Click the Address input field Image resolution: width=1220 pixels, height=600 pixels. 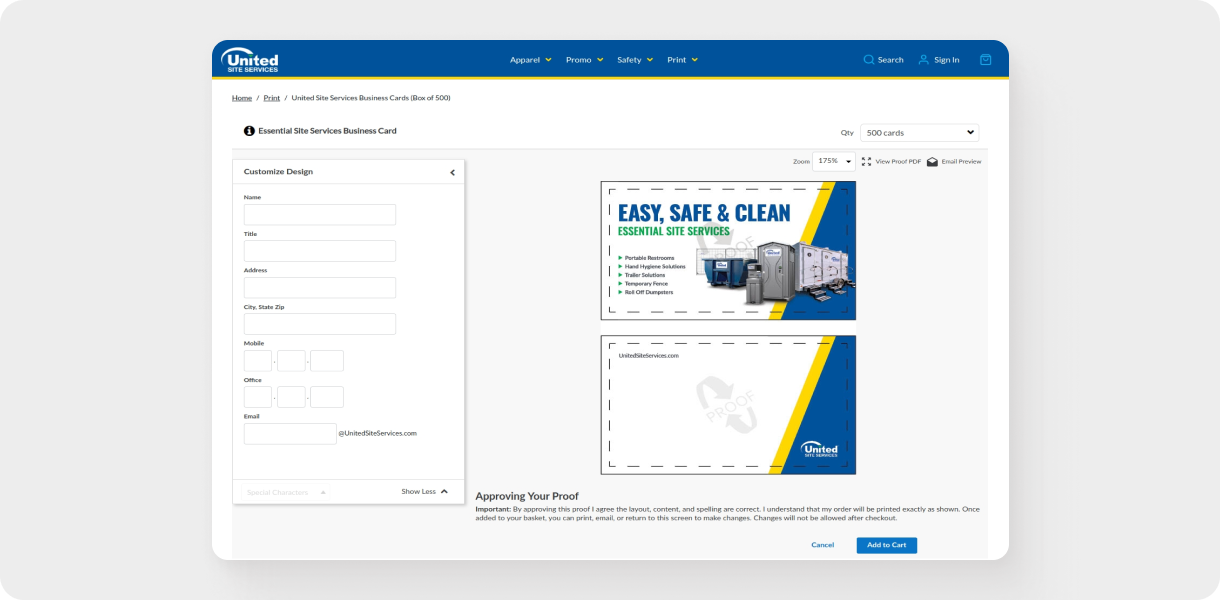click(320, 288)
